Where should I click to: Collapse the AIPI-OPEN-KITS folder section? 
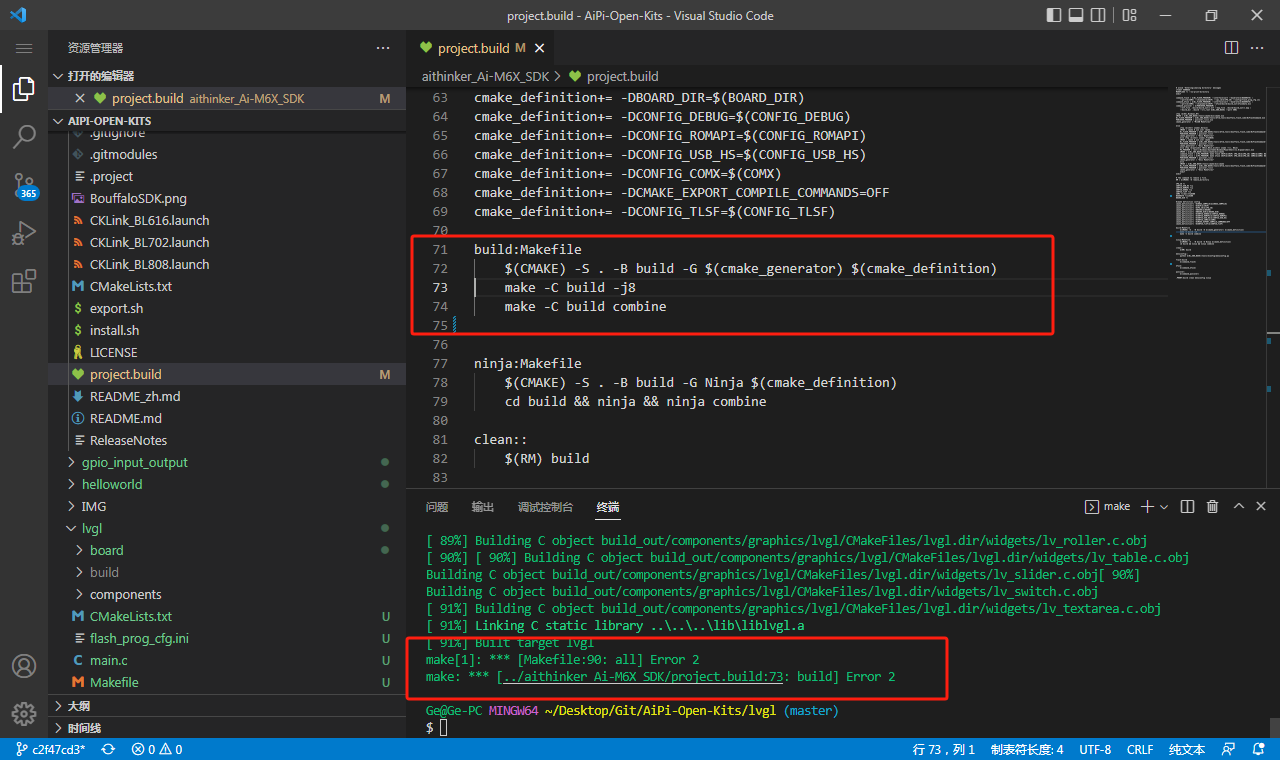[227, 120]
